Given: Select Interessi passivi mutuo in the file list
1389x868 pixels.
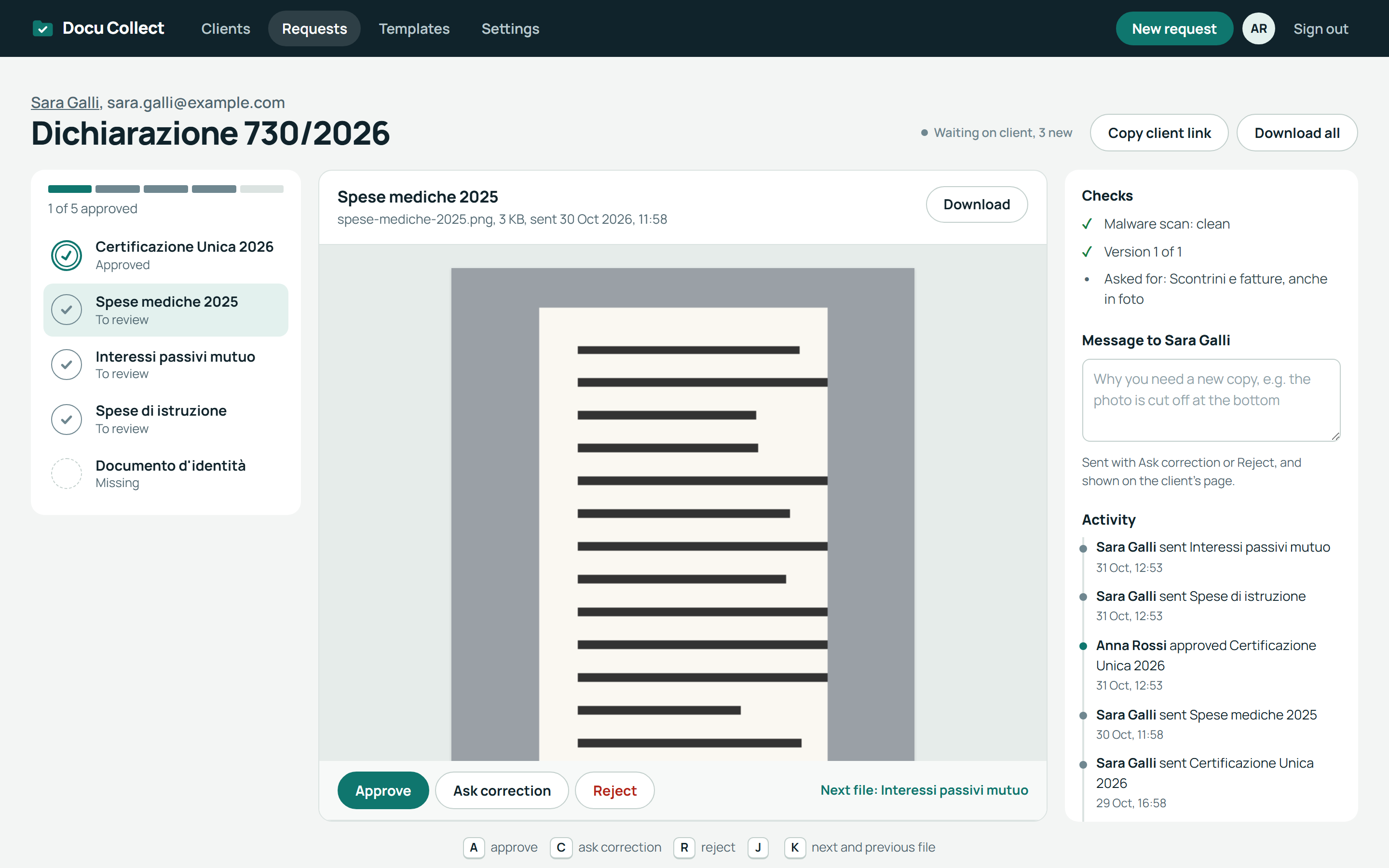Looking at the screenshot, I should [x=166, y=365].
